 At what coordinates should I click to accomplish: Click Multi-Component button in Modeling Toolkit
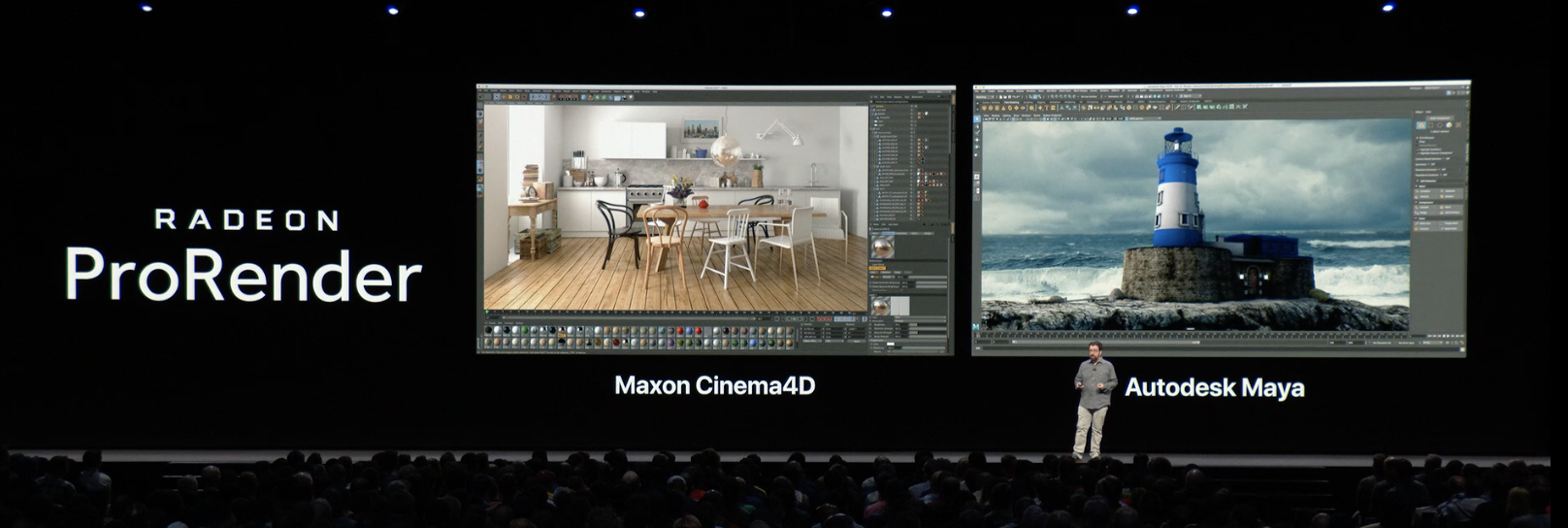(1440, 118)
